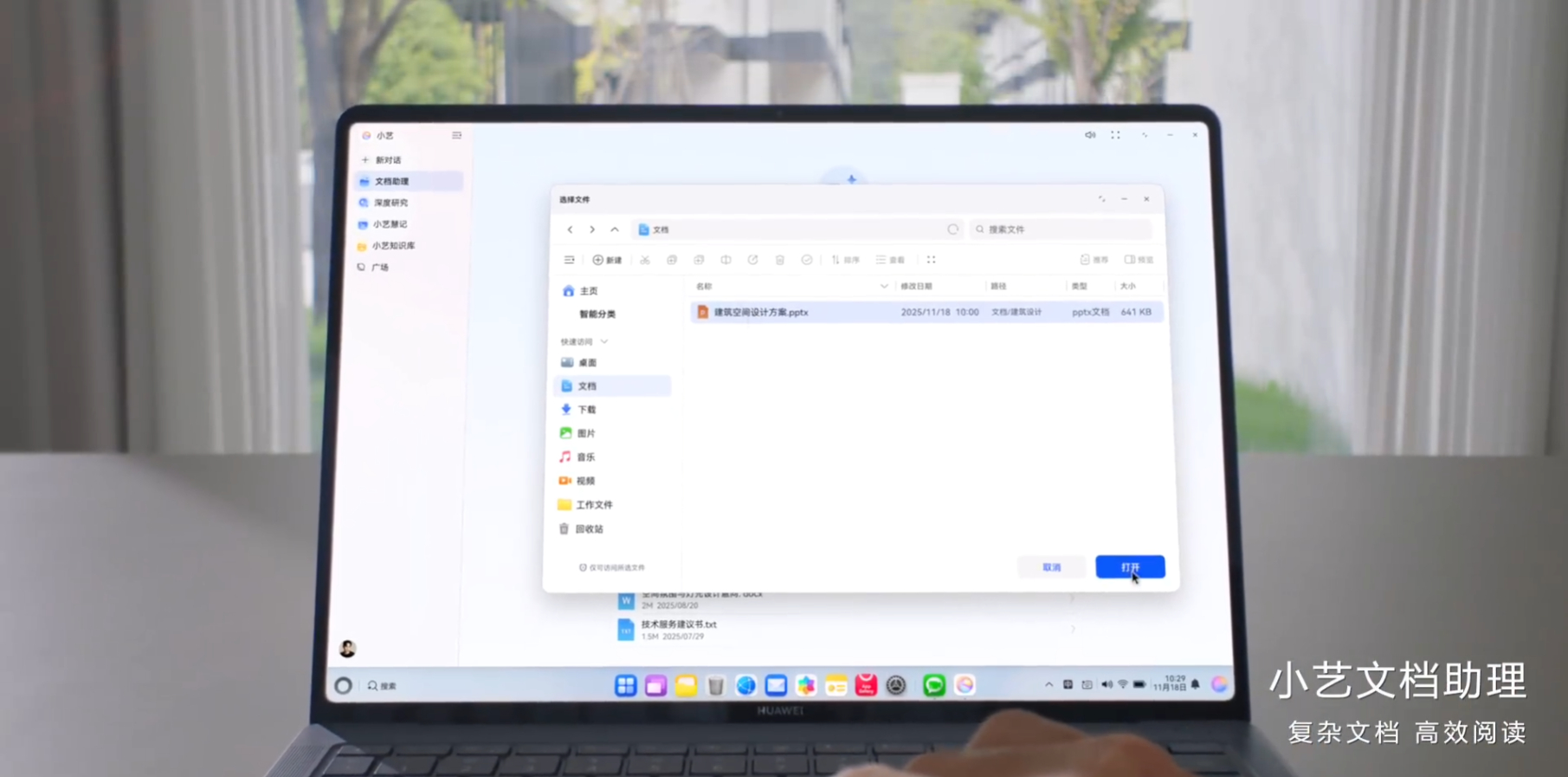Viewport: 1568px width, 777px height.
Task: Click the fullscreen icon in 小艺 window
Action: click(1115, 135)
